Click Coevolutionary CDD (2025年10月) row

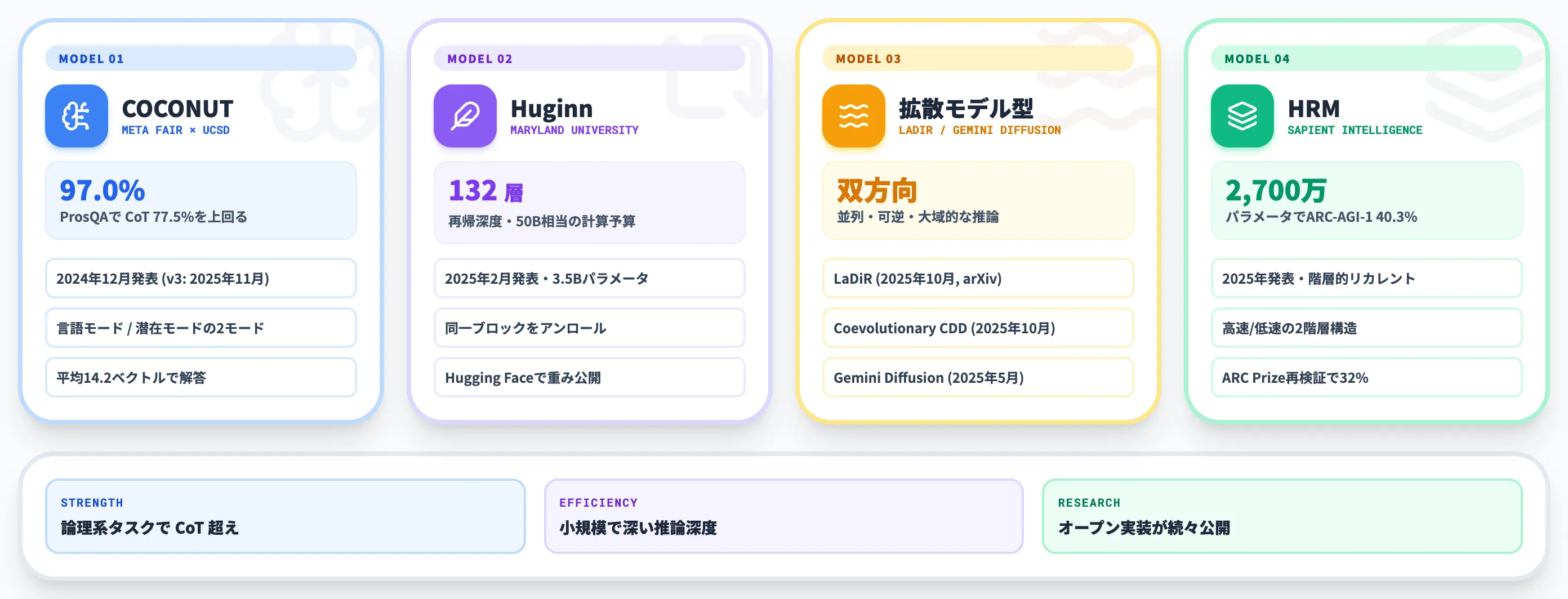tap(978, 328)
